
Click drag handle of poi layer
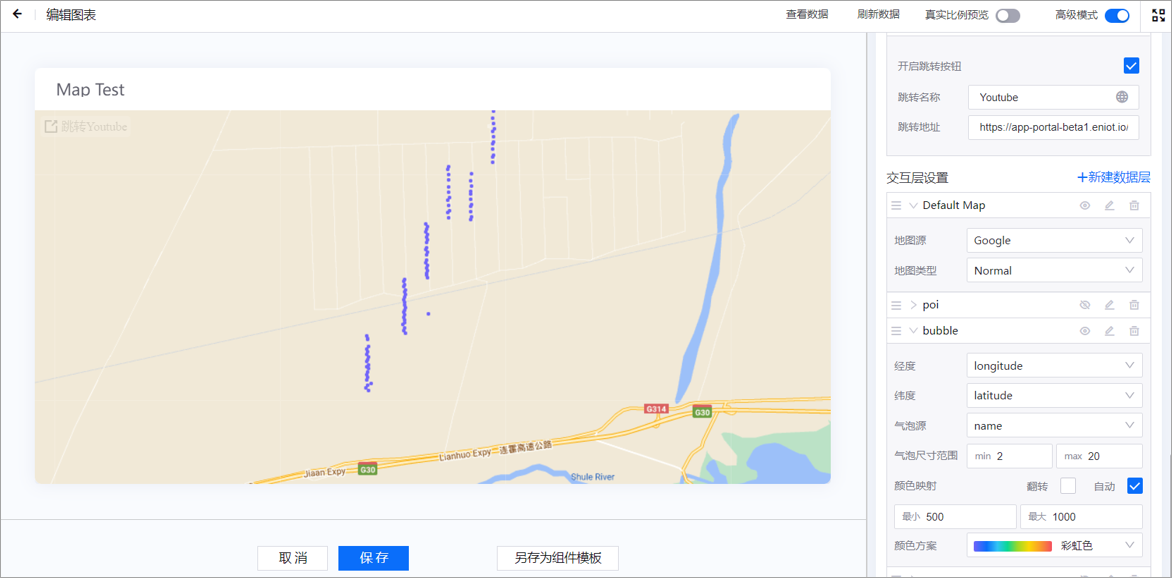[896, 305]
